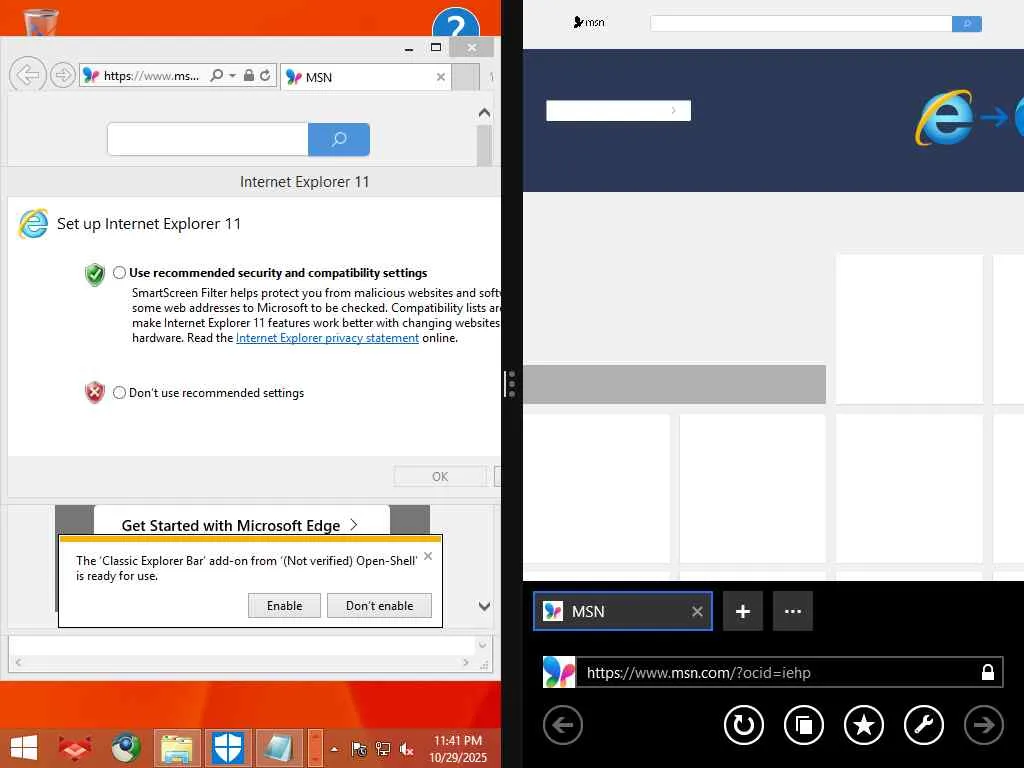Open Action Center flag in system tray
The image size is (1024, 768).
point(359,749)
